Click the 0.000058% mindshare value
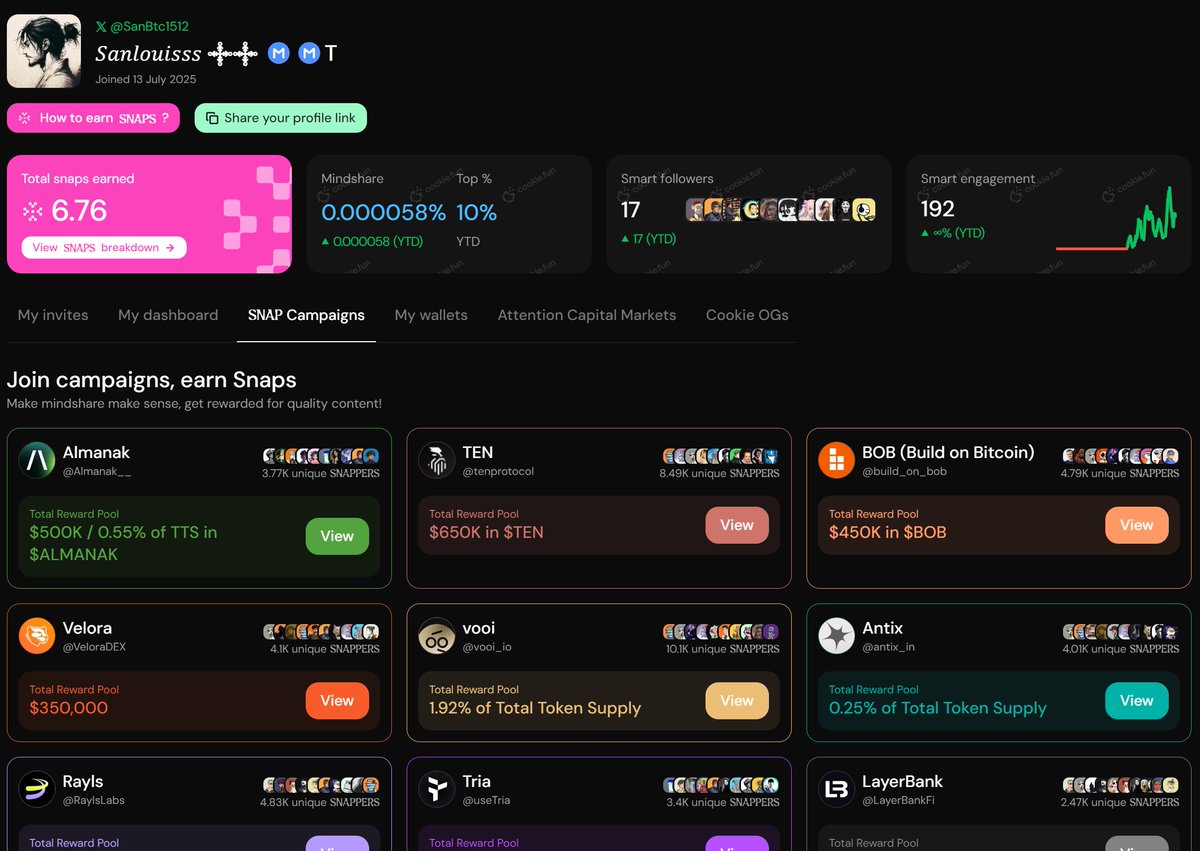The image size is (1200, 851). (x=383, y=212)
